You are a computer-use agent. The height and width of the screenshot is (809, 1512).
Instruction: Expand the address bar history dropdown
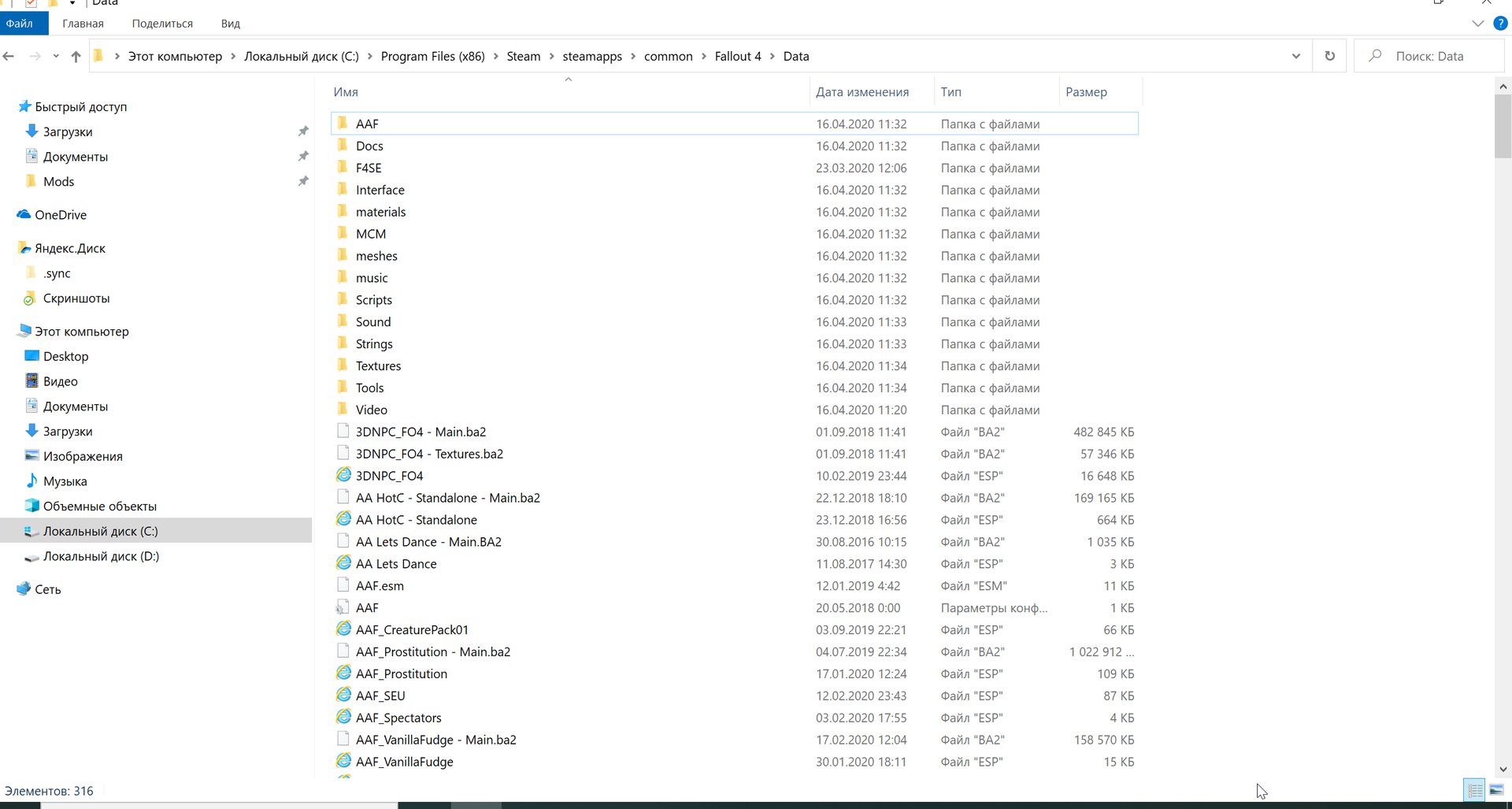click(1295, 56)
